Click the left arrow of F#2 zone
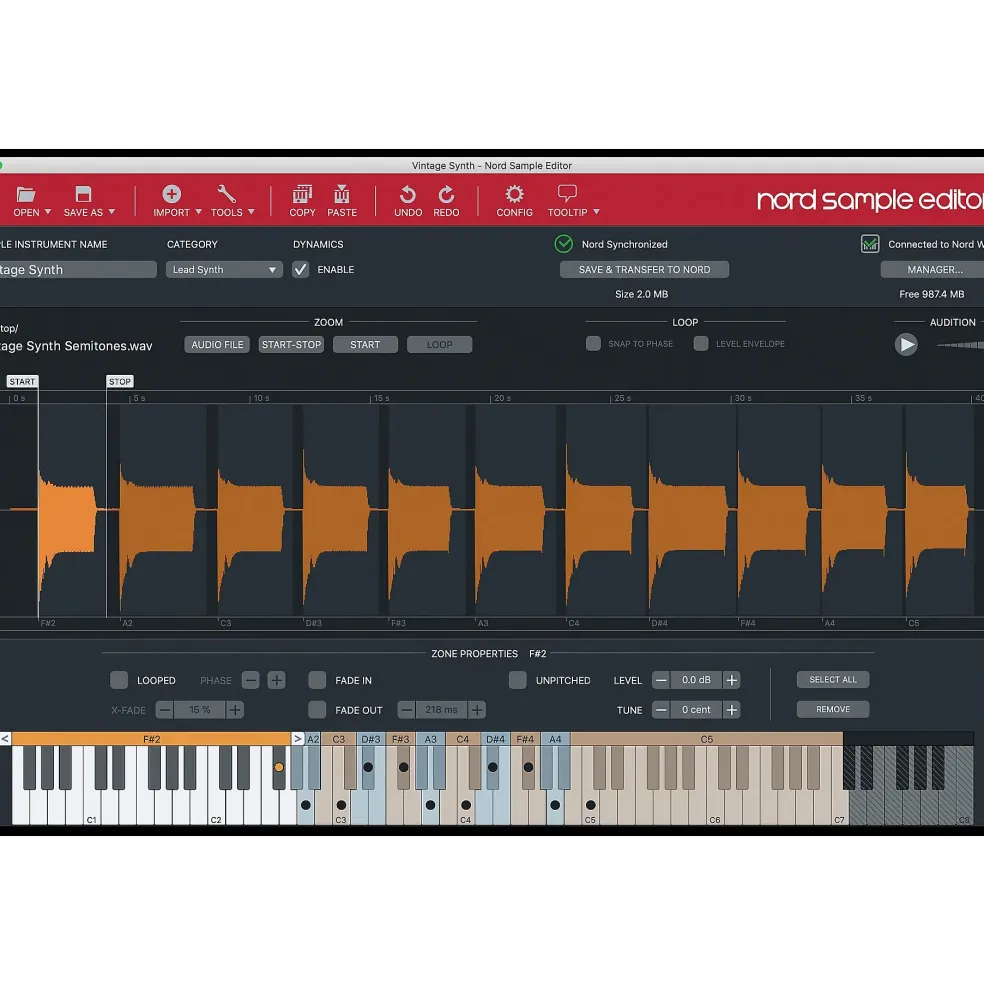984x985 pixels. click(x=5, y=739)
